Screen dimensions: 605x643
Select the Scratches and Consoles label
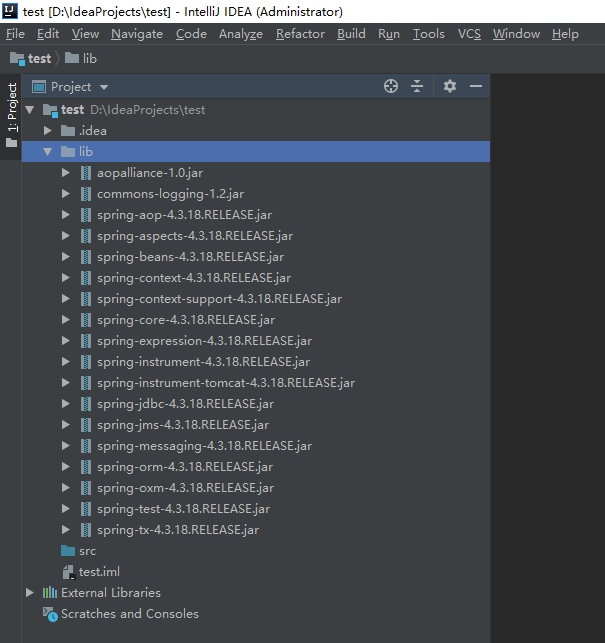pyautogui.click(x=130, y=614)
